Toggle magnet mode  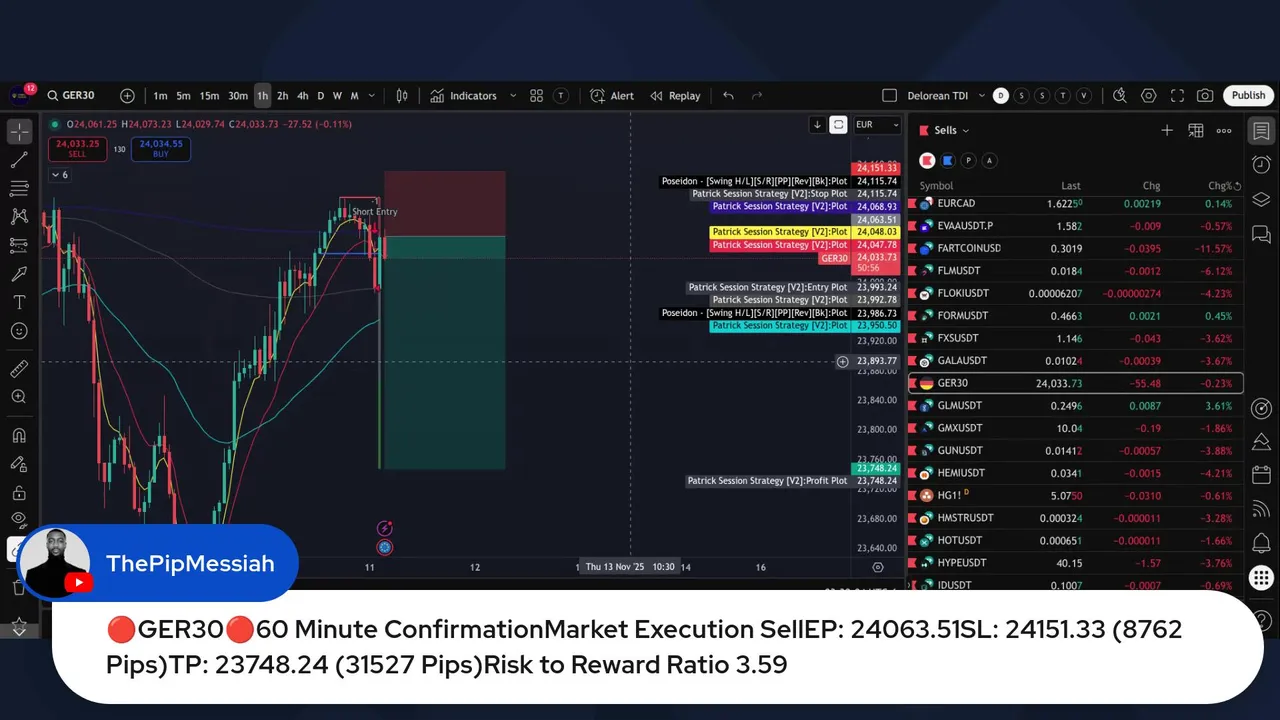coord(19,435)
